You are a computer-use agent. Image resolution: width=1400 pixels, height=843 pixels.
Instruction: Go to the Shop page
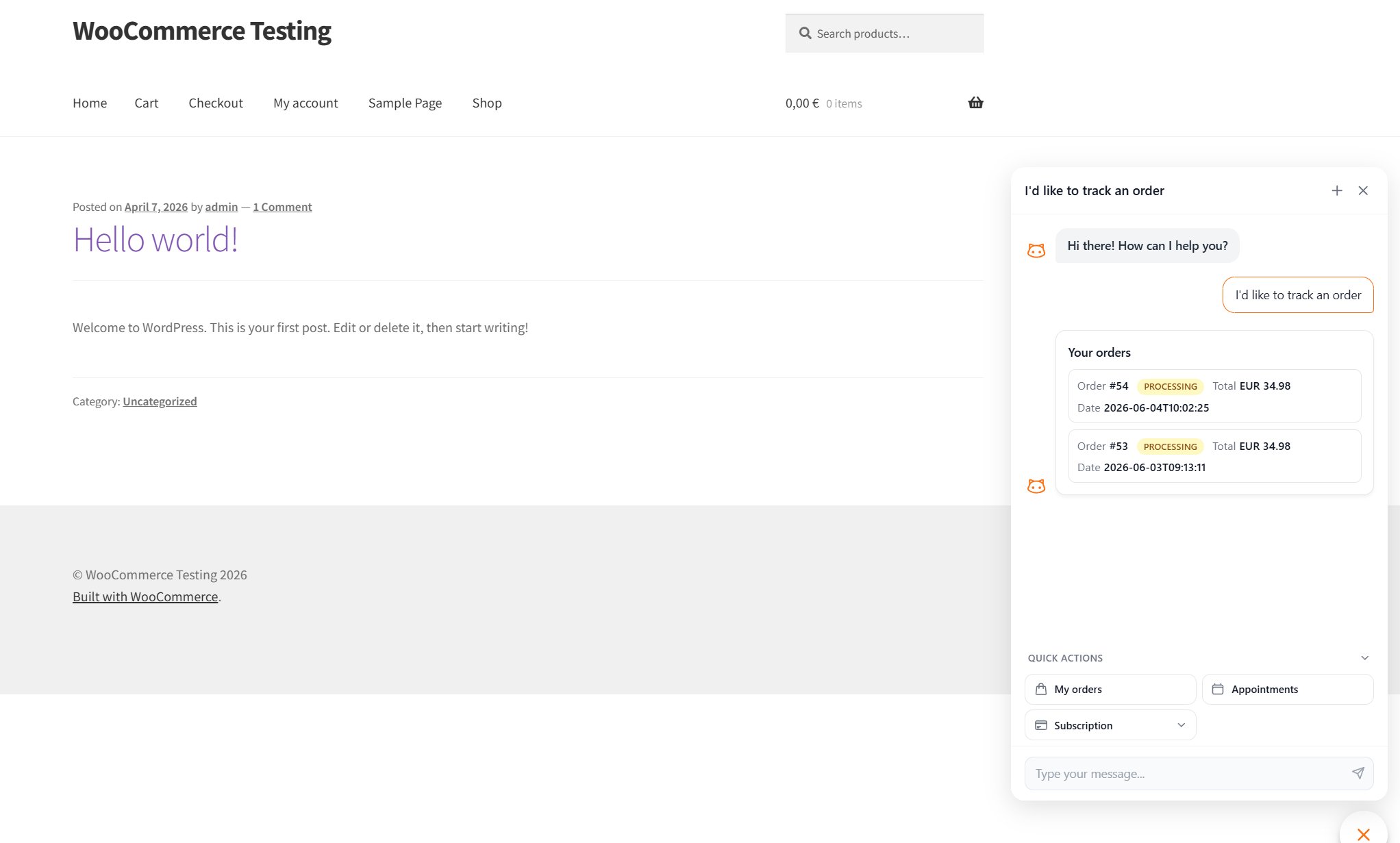click(487, 103)
